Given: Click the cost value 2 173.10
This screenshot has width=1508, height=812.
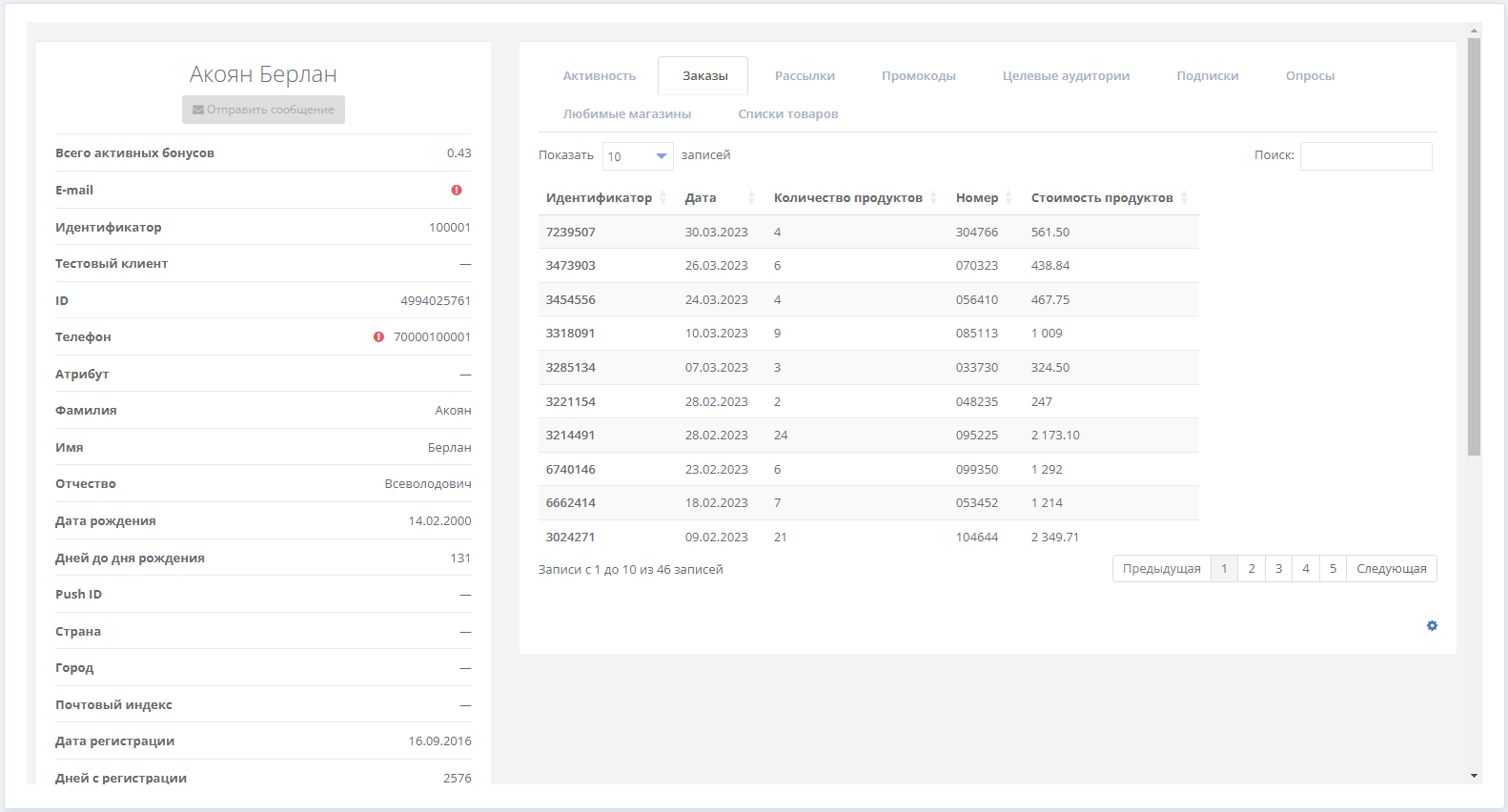Looking at the screenshot, I should coord(1055,436).
